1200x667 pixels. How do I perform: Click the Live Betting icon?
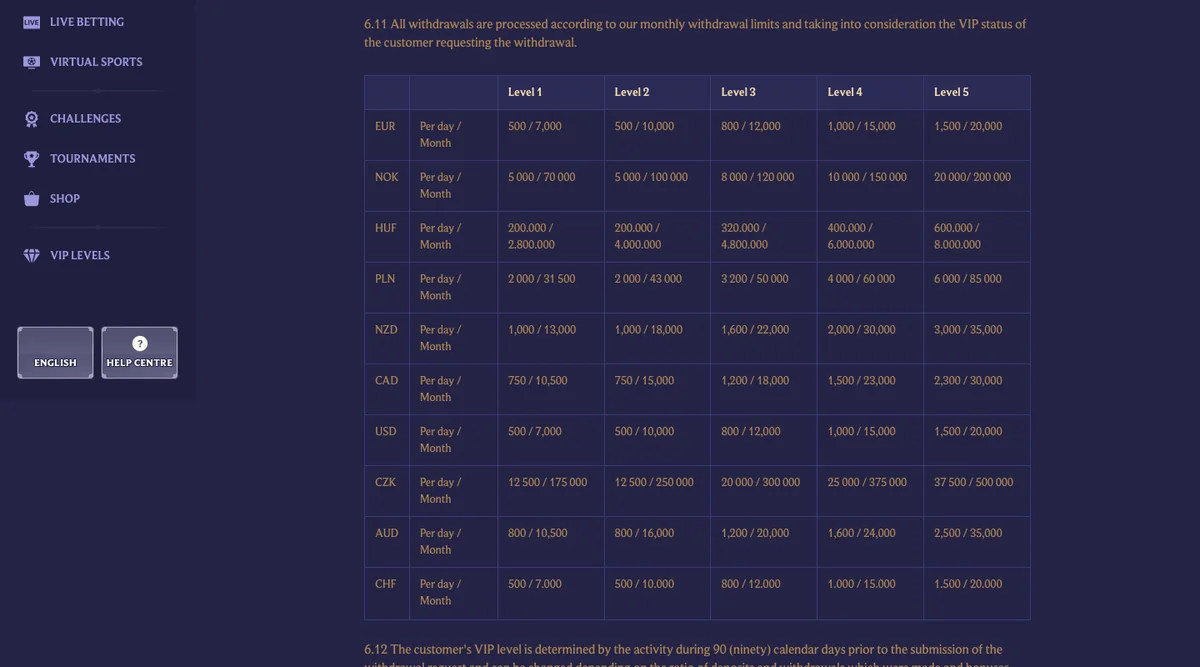point(32,22)
